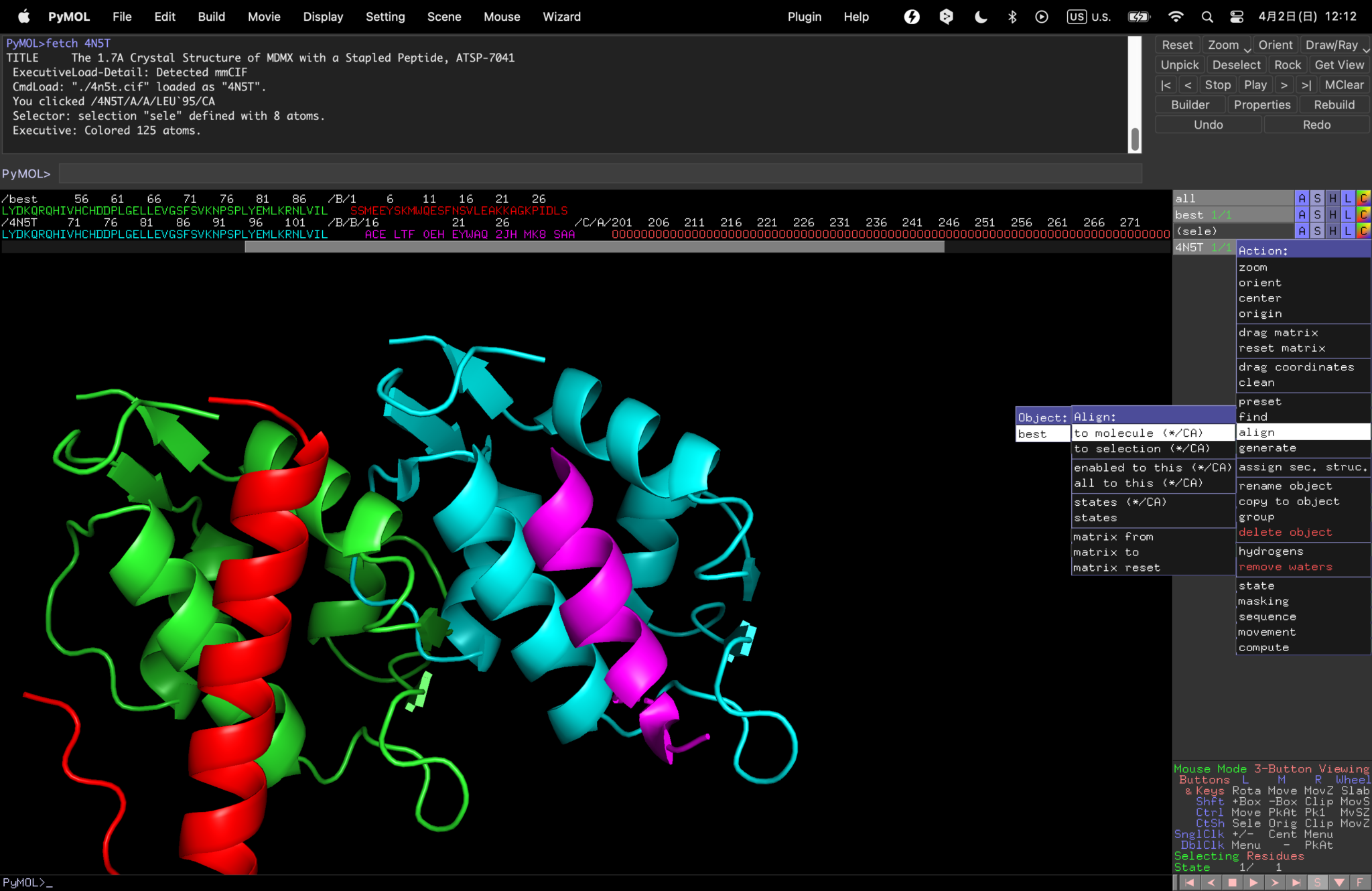The width and height of the screenshot is (1372, 891).
Task: Open the Wizard menu in menu bar
Action: point(561,17)
